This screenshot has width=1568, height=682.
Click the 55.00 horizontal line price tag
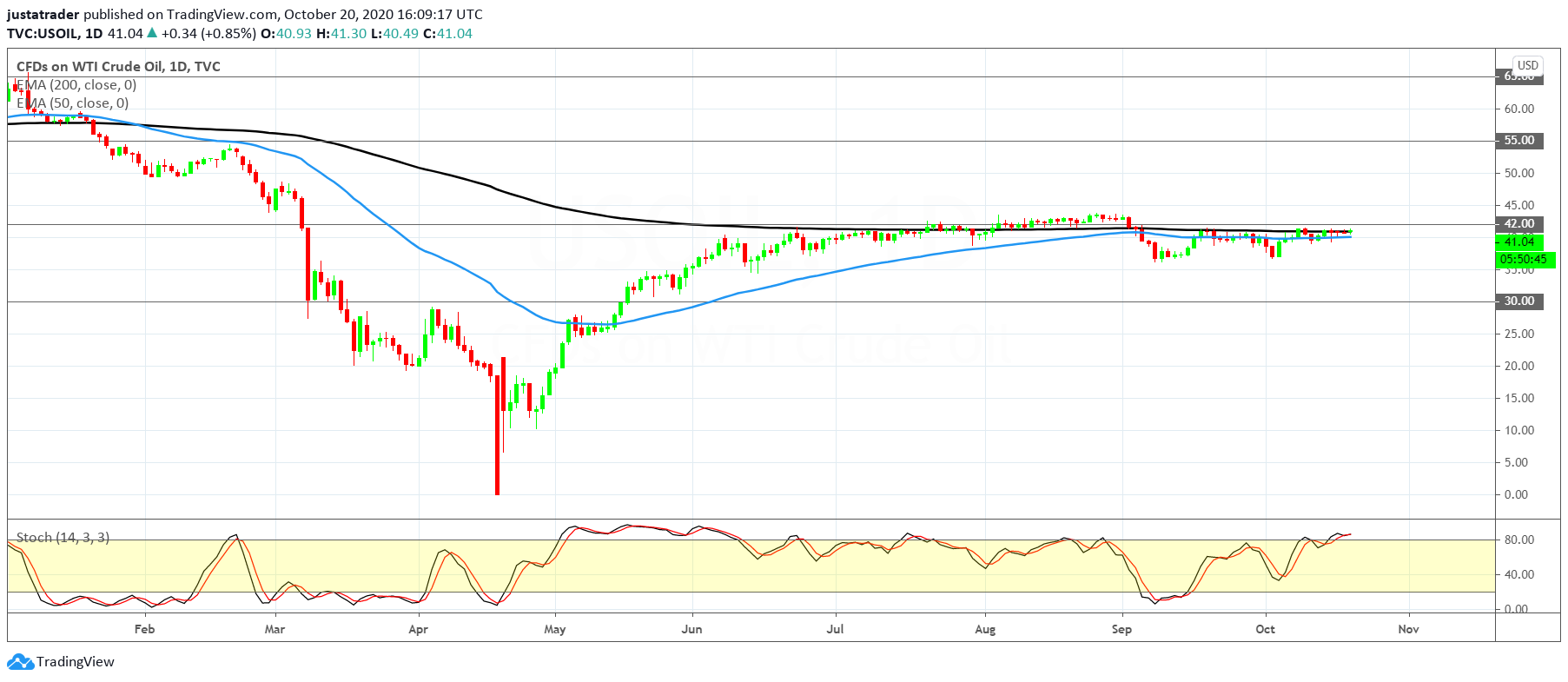[1519, 141]
